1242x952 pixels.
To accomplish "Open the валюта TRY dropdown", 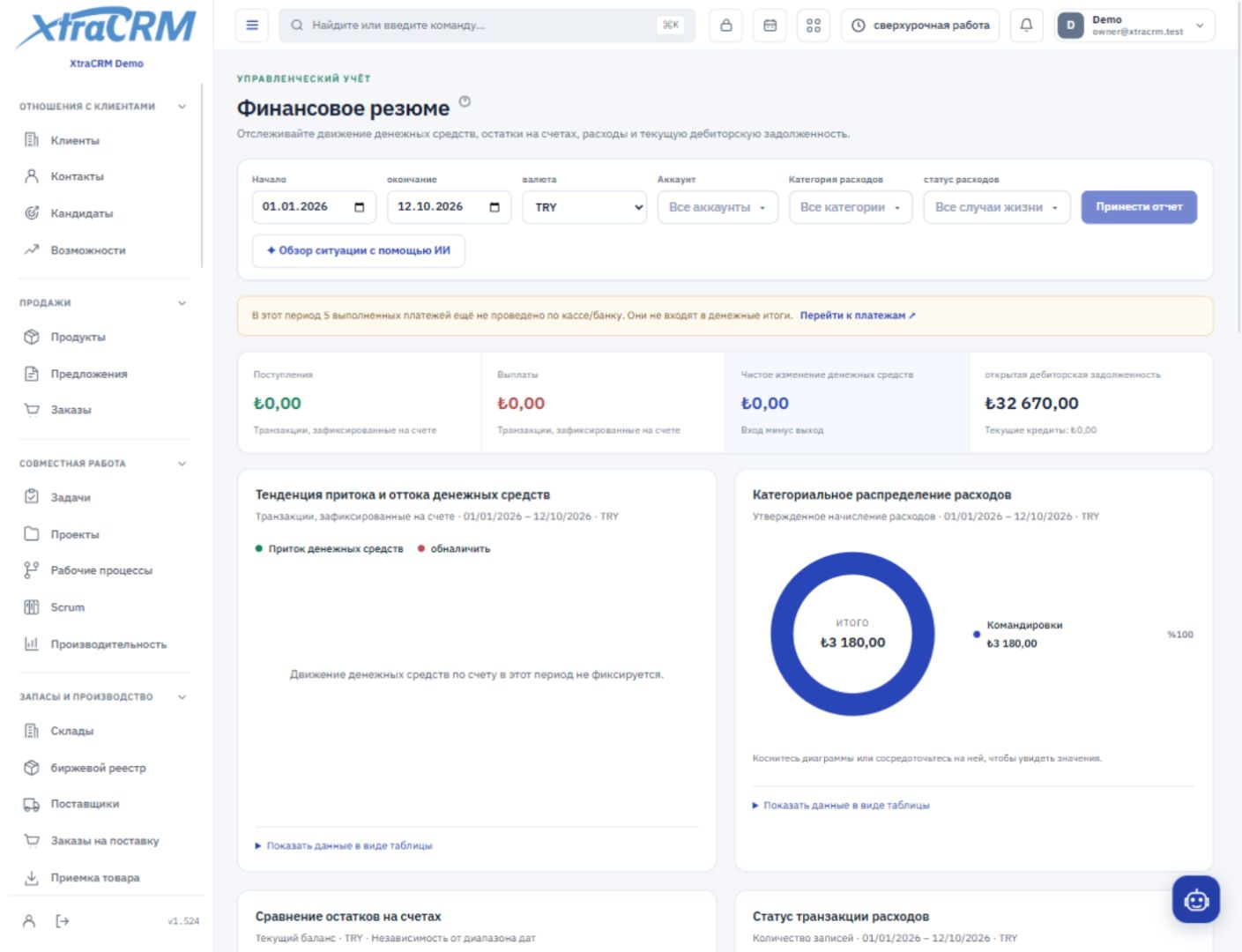I will [584, 207].
